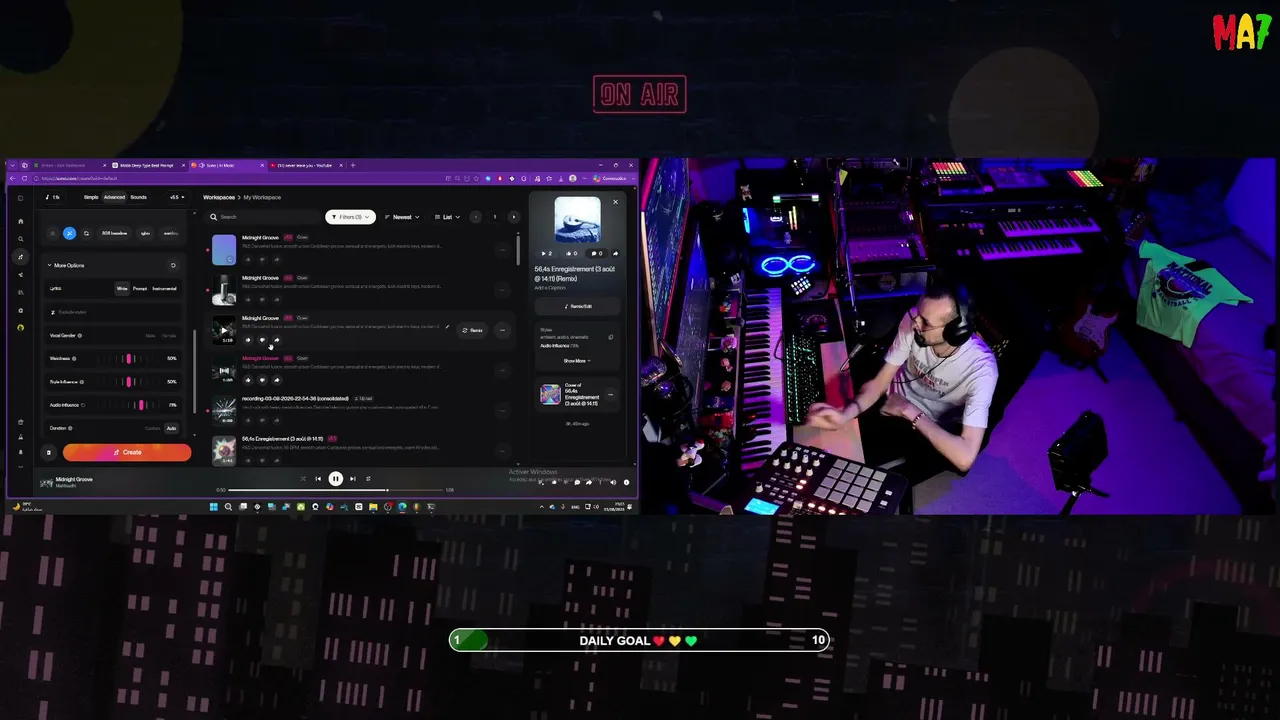Viewport: 1280px width, 720px height.
Task: Like the Midnight Groove track beside Remix
Action: 248,340
